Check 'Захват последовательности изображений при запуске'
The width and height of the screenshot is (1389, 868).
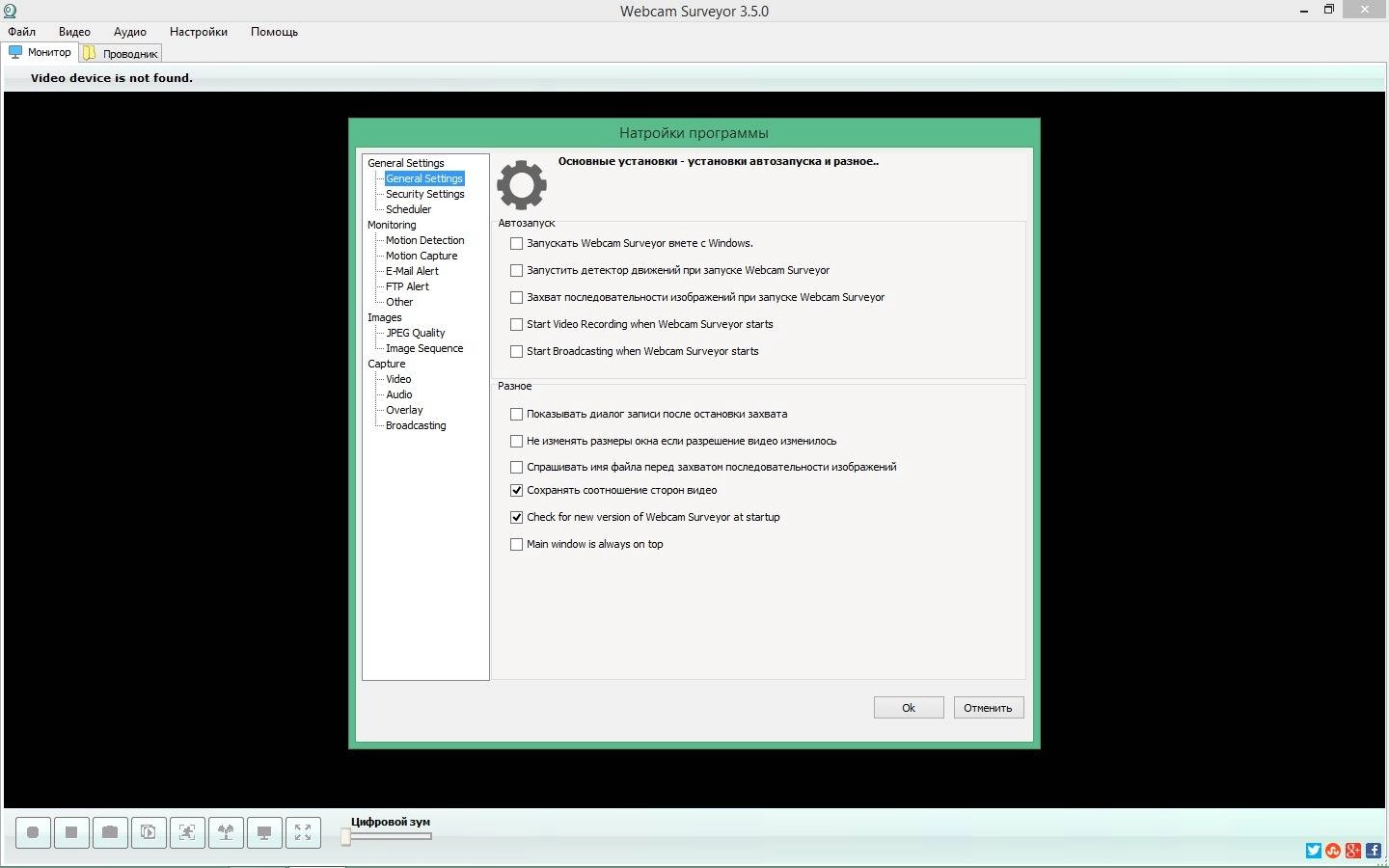click(516, 298)
